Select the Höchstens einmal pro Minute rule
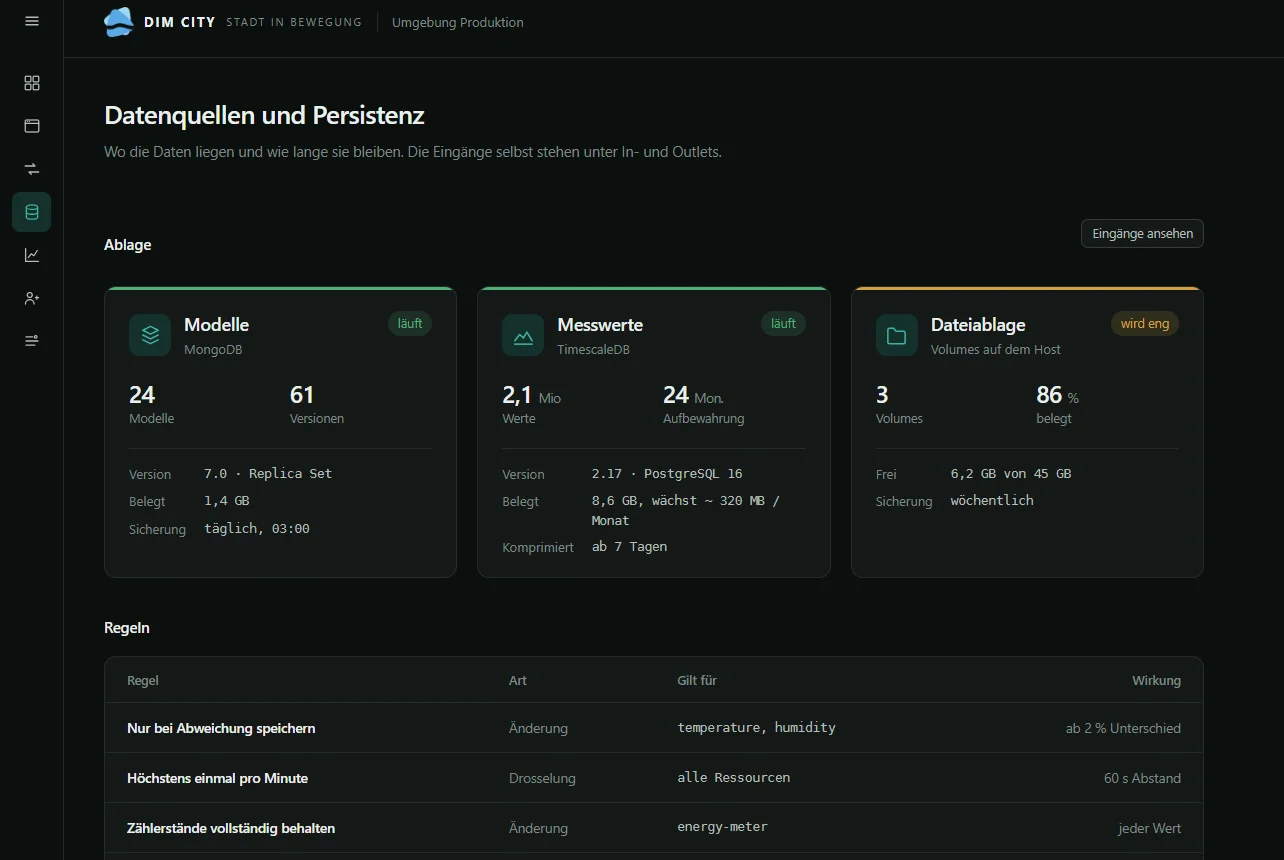The height and width of the screenshot is (860, 1284). [653, 778]
